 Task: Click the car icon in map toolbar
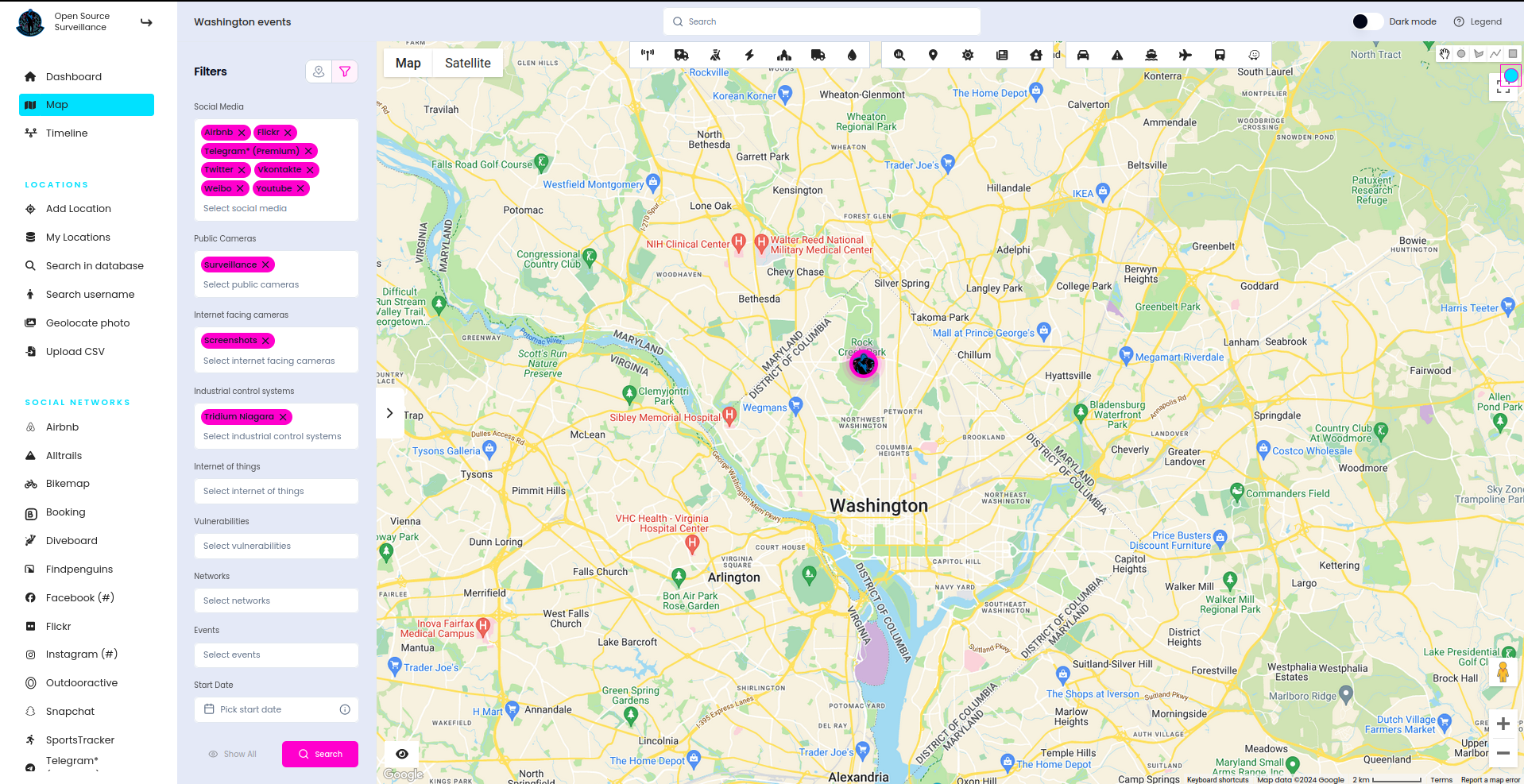pyautogui.click(x=1083, y=55)
